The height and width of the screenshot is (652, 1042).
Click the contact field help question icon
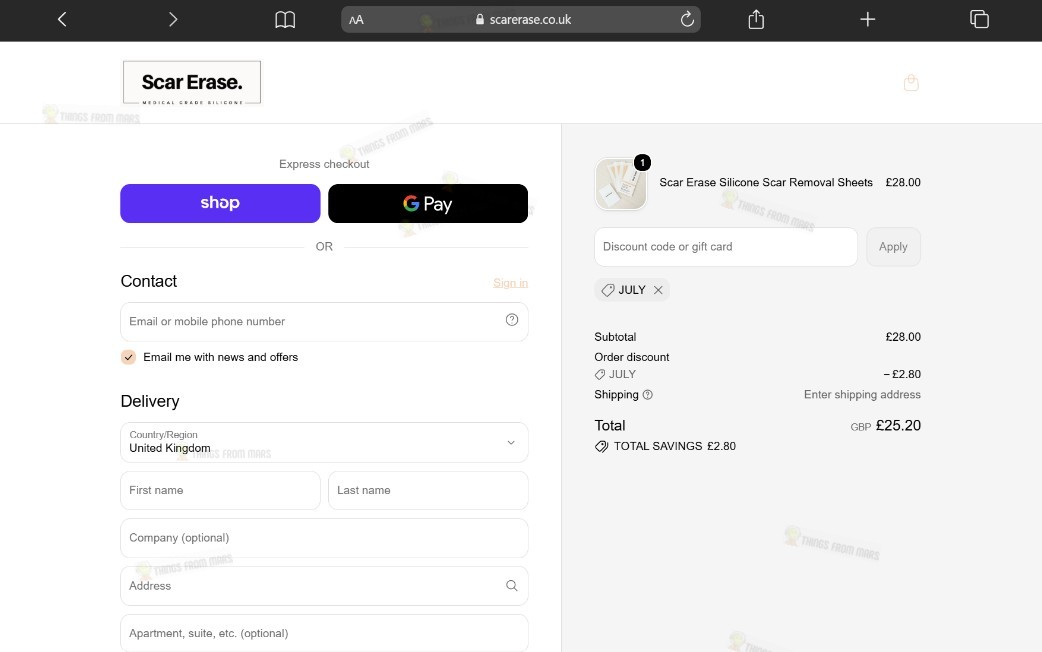512,320
